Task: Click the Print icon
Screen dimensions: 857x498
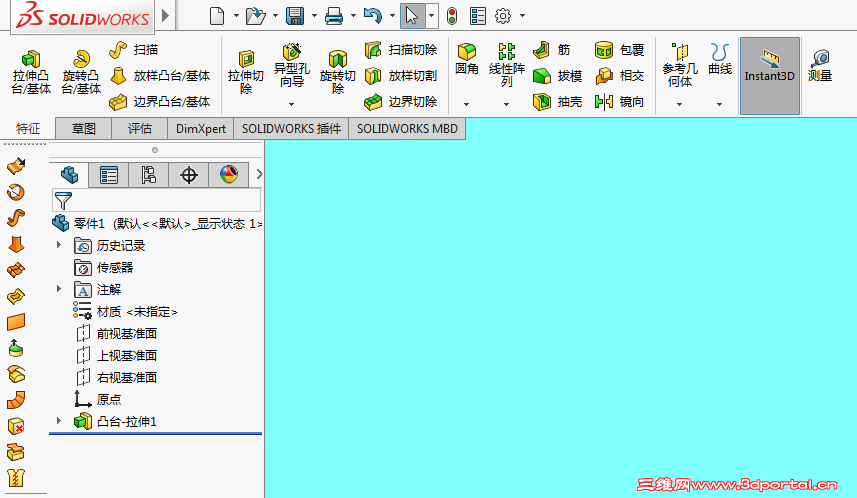Action: pos(334,16)
